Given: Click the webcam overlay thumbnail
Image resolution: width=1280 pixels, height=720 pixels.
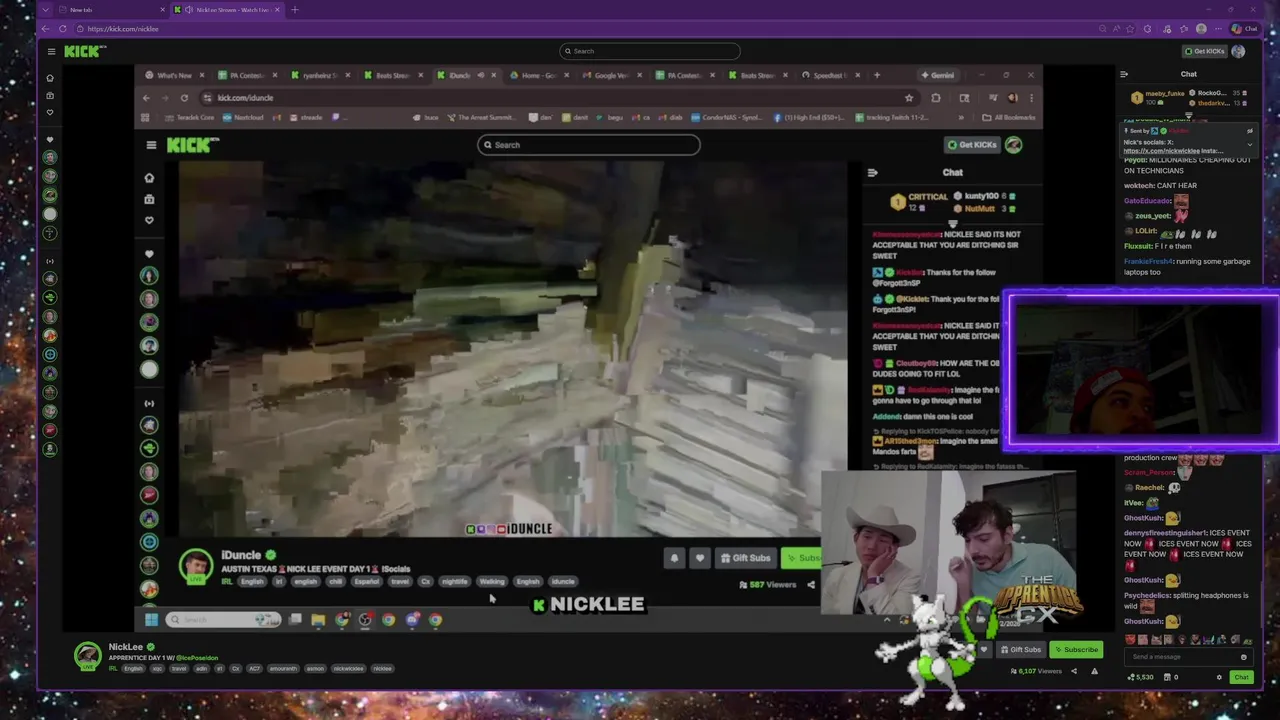Looking at the screenshot, I should tap(1141, 369).
